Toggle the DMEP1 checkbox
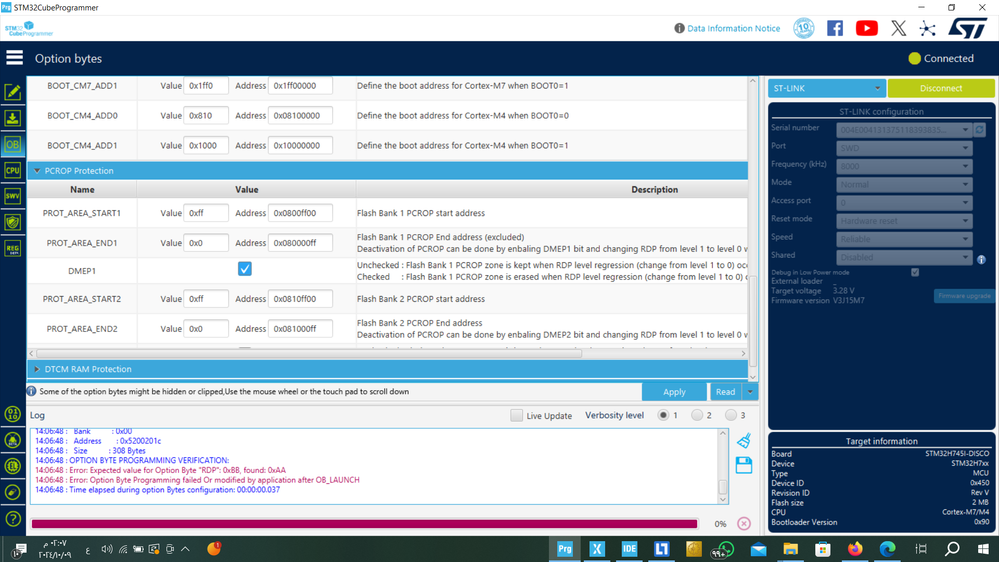Image resolution: width=999 pixels, height=562 pixels. point(245,269)
